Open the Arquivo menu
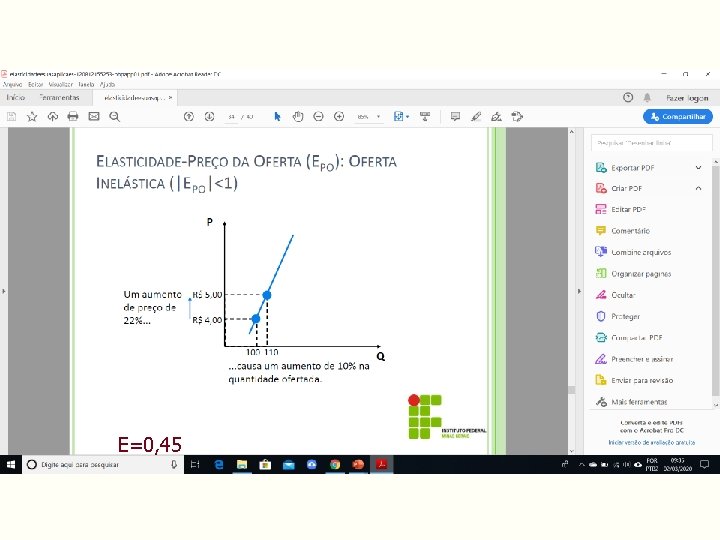The height and width of the screenshot is (540, 720). coord(12,84)
